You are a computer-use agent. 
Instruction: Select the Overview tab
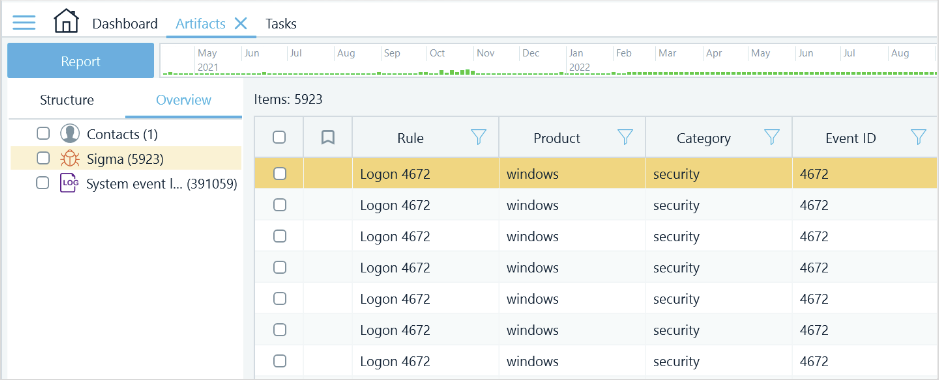183,100
